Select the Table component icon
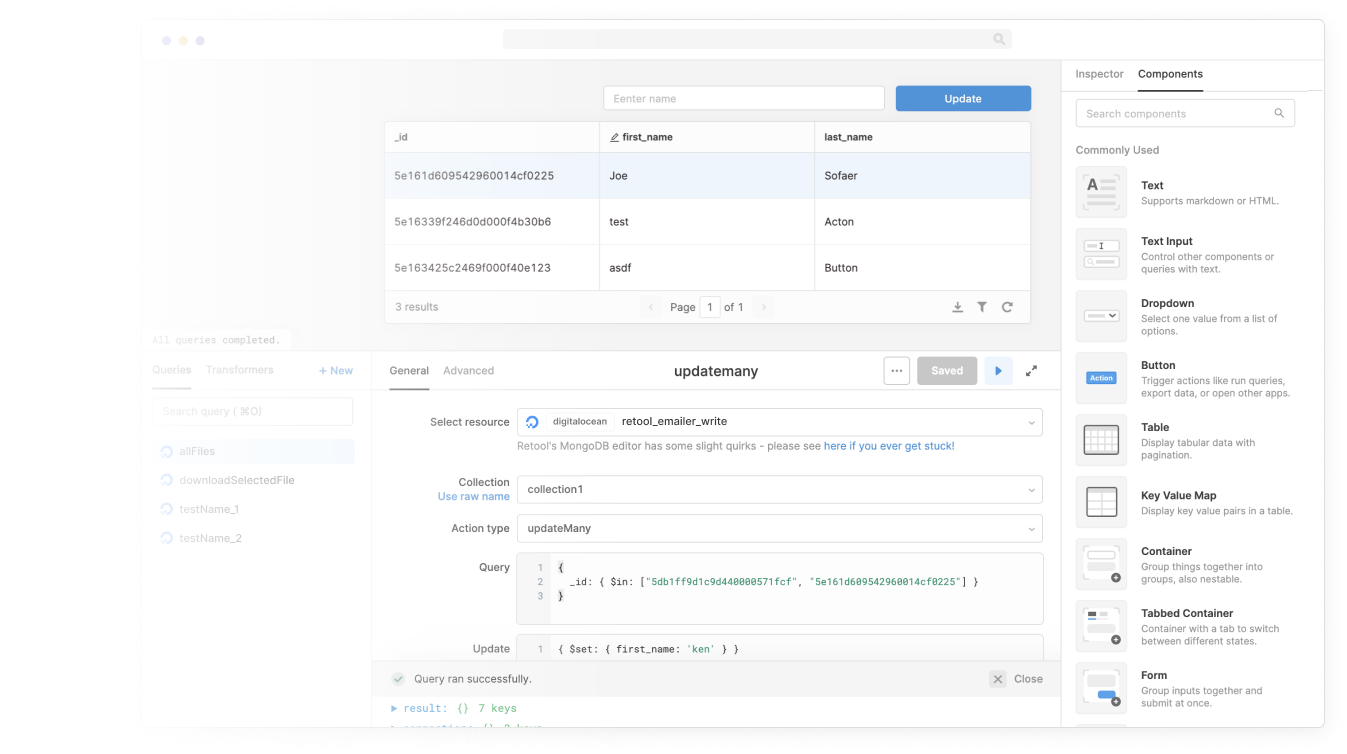Image resolution: width=1347 pixels, height=754 pixels. pyautogui.click(x=1101, y=440)
